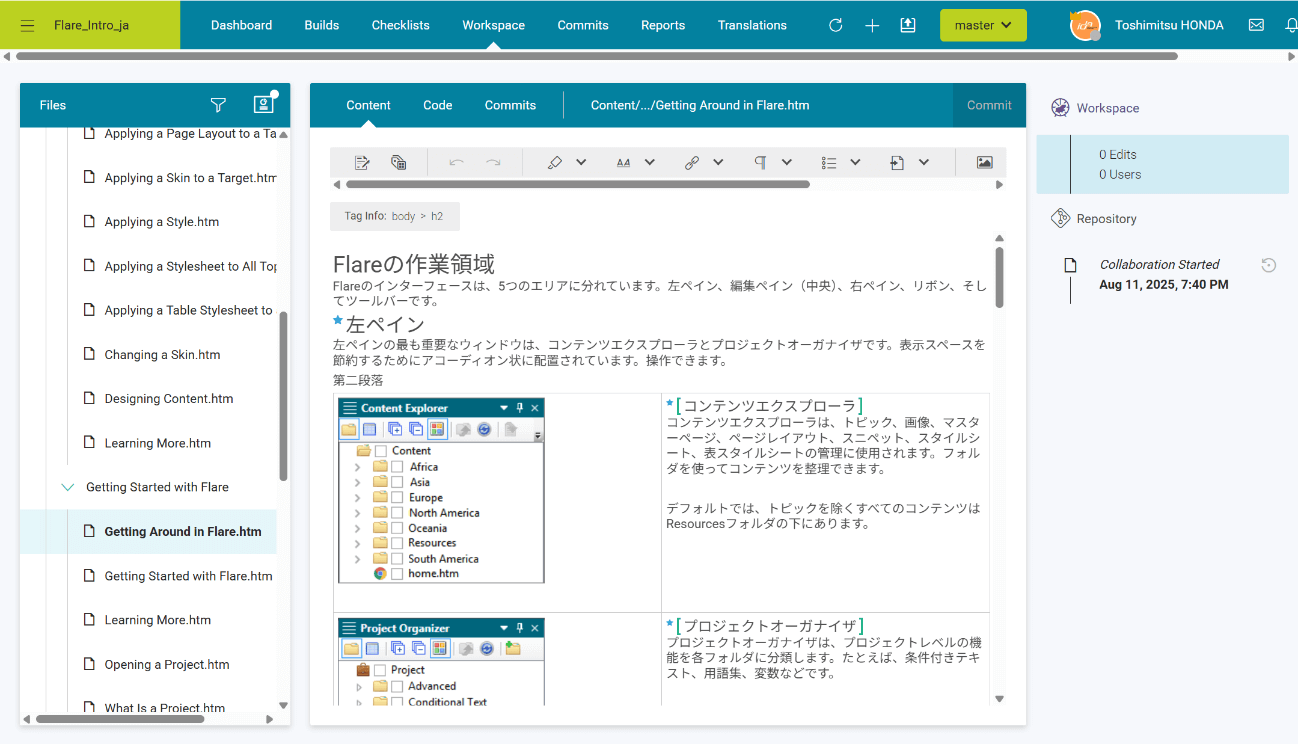The height and width of the screenshot is (744, 1298).
Task: Open the Checklists page
Action: (400, 25)
